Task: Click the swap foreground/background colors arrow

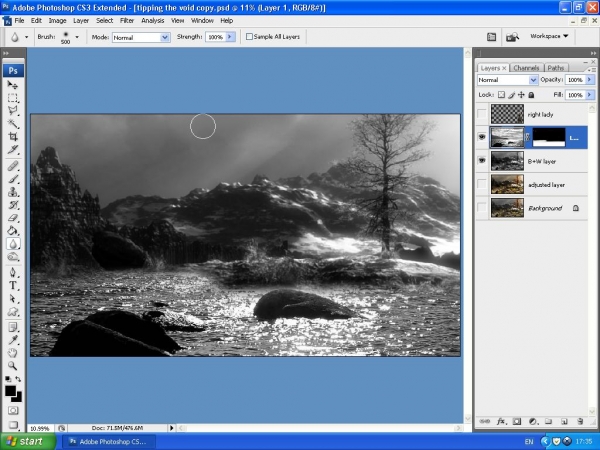Action: [18, 379]
